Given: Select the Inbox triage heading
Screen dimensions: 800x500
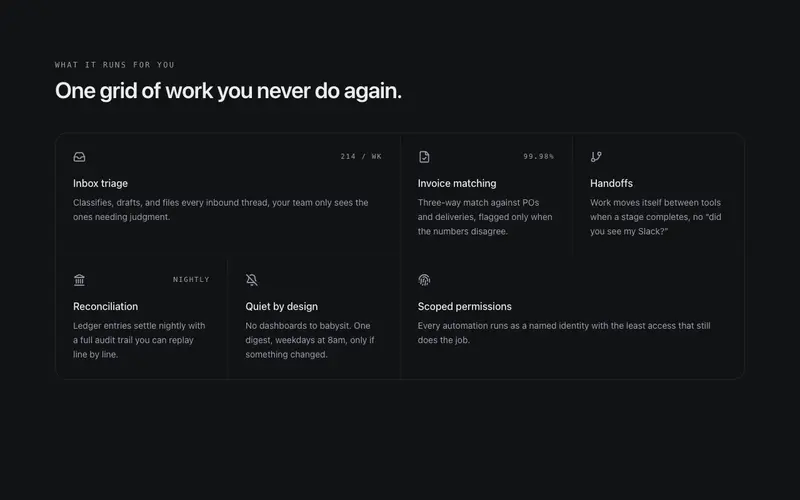Looking at the screenshot, I should click(101, 183).
